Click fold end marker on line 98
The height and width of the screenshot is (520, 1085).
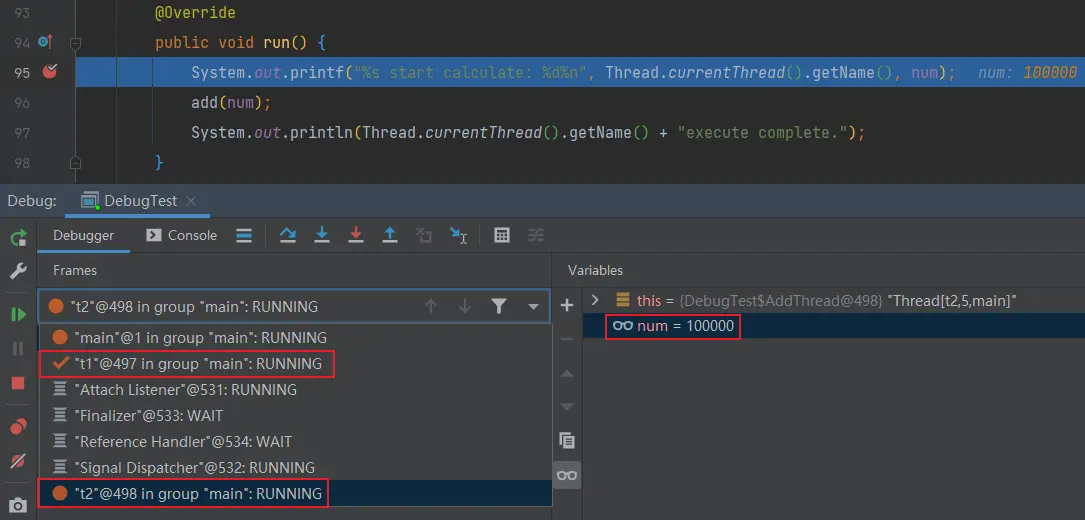76,163
